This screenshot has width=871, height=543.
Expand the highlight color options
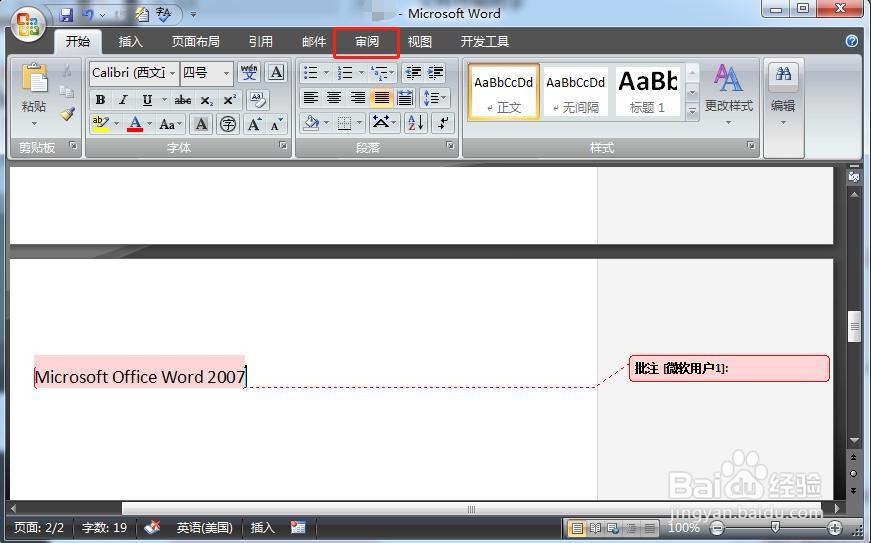[x=116, y=123]
